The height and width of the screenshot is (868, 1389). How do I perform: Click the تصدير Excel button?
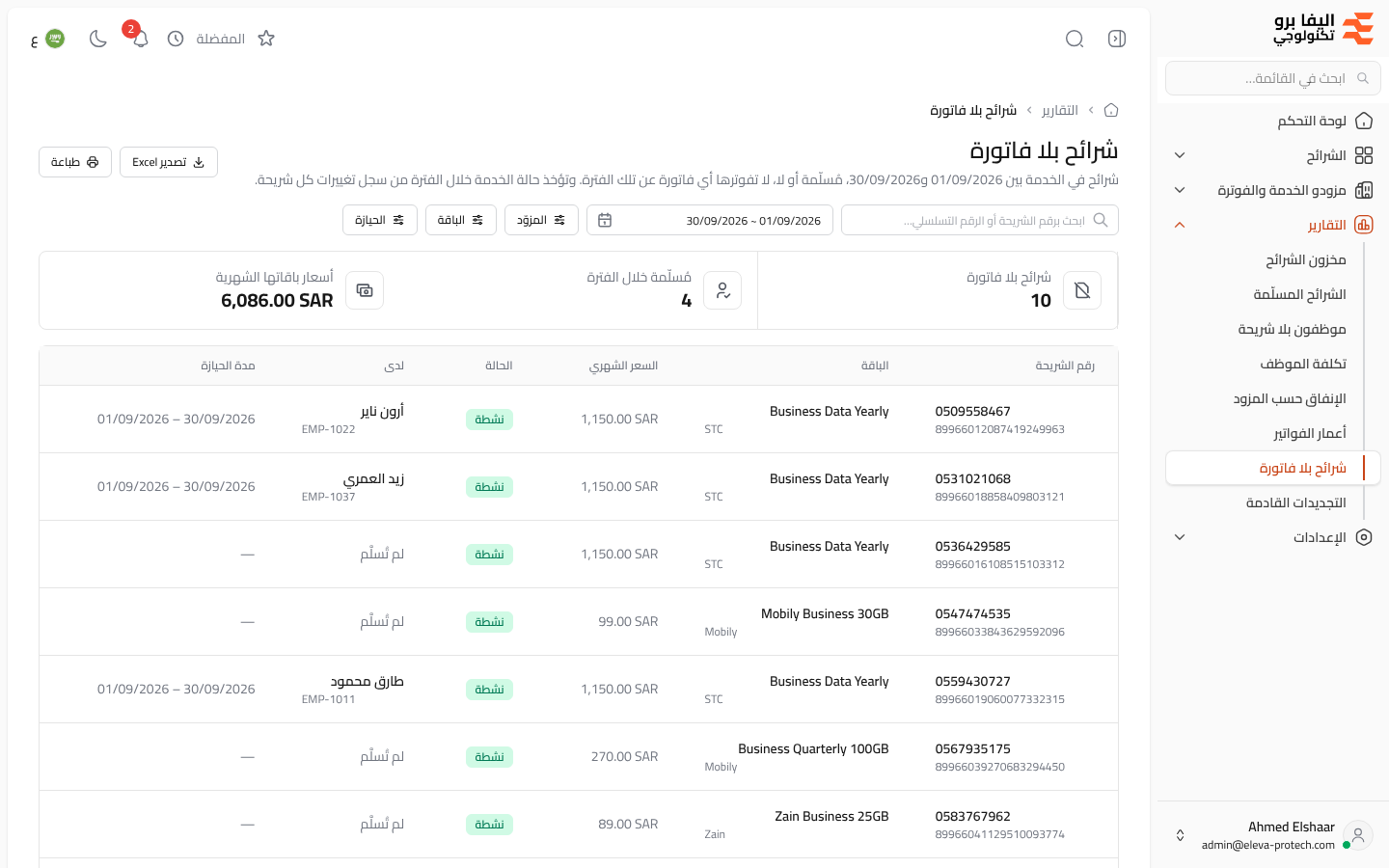(169, 162)
